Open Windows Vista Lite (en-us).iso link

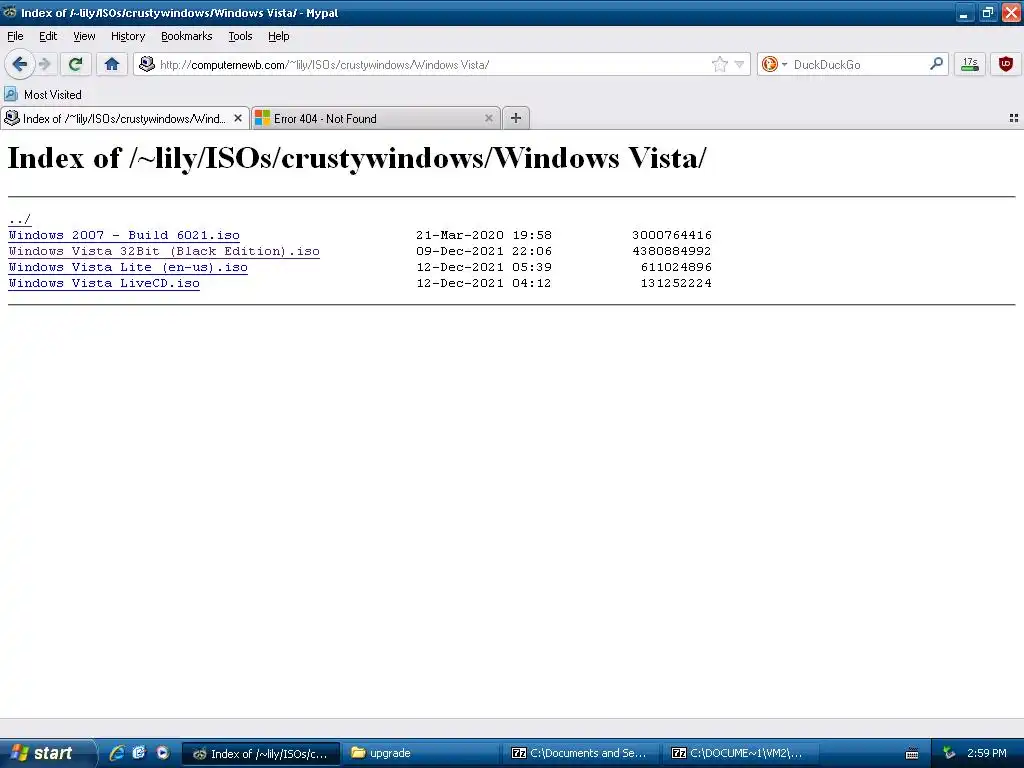pos(128,267)
